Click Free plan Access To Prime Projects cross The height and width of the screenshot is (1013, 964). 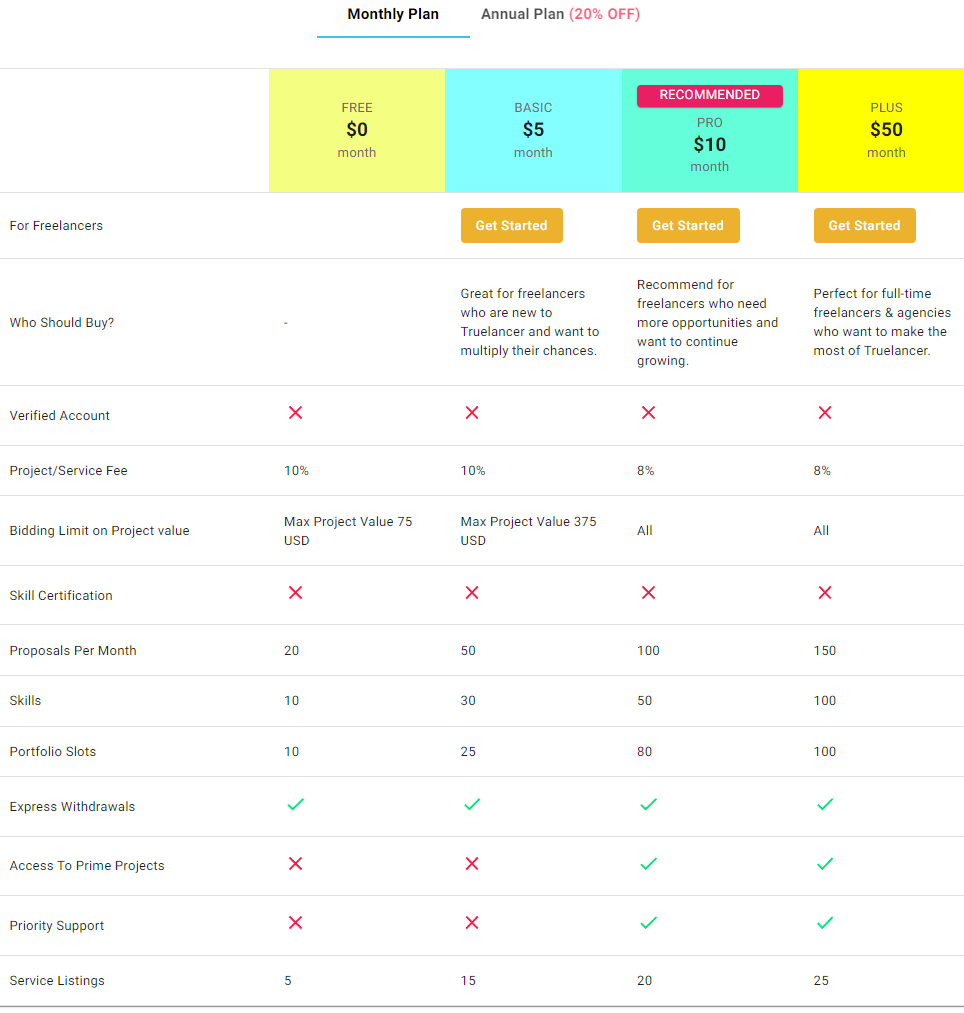[295, 864]
